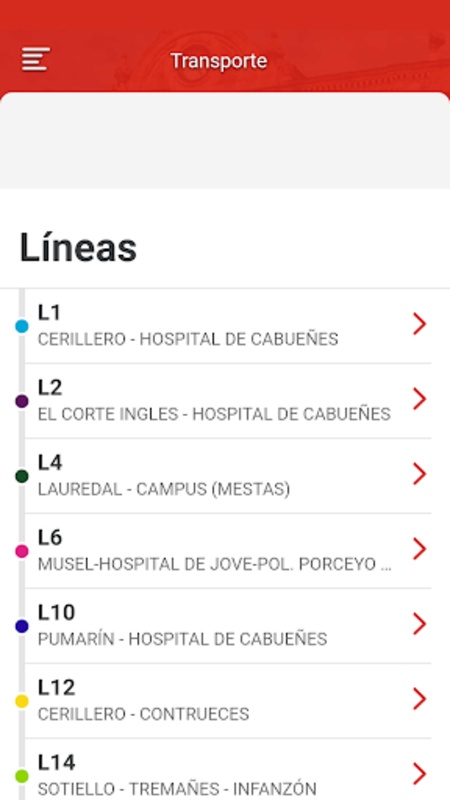The width and height of the screenshot is (450, 800).
Task: Expand L2 line with its red chevron
Action: (x=419, y=399)
